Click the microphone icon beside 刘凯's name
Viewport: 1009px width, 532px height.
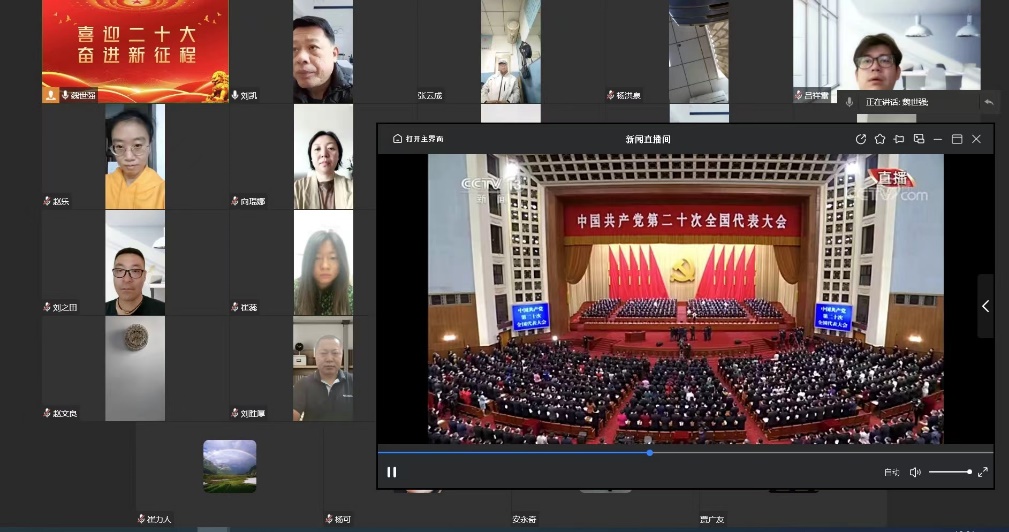(236, 96)
